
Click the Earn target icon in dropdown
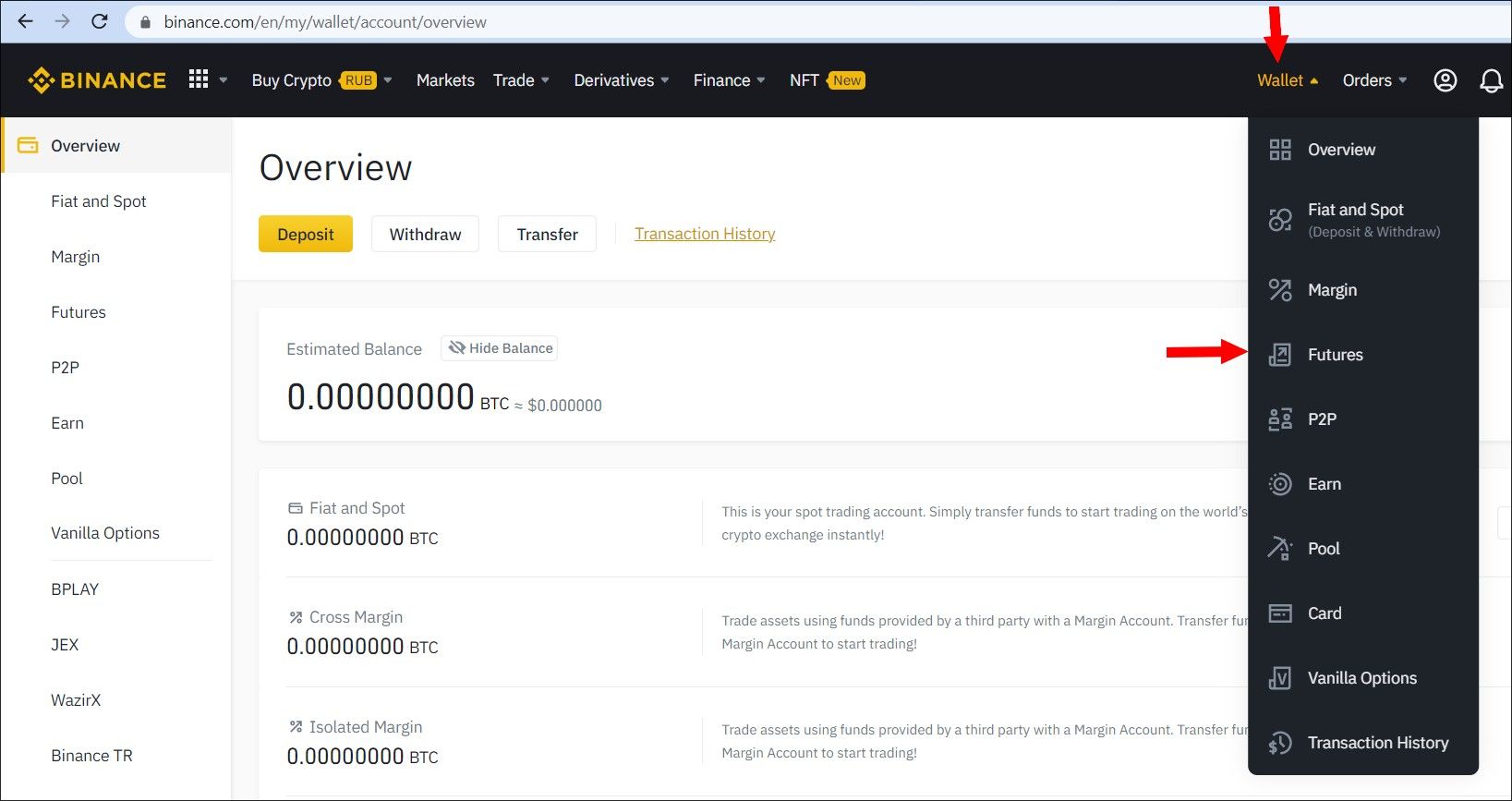coord(1280,484)
